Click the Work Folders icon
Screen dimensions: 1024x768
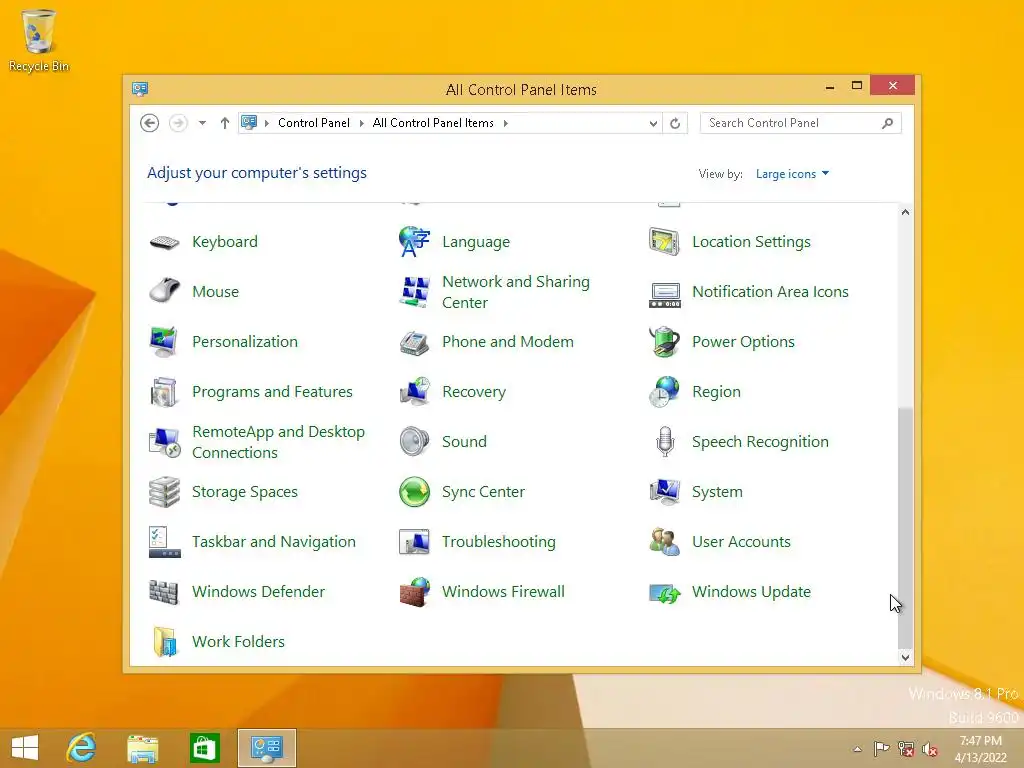pos(164,641)
